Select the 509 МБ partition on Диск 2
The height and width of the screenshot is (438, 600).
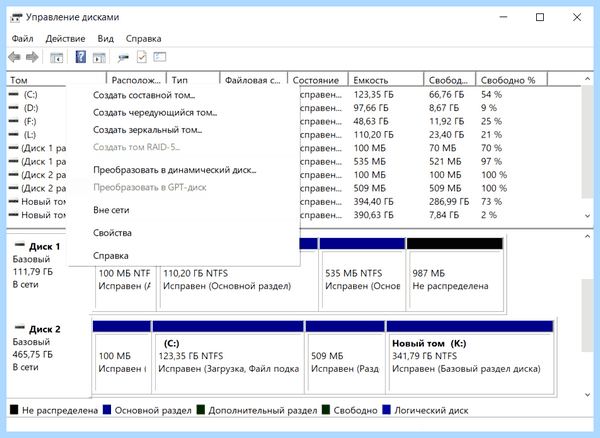(x=345, y=357)
